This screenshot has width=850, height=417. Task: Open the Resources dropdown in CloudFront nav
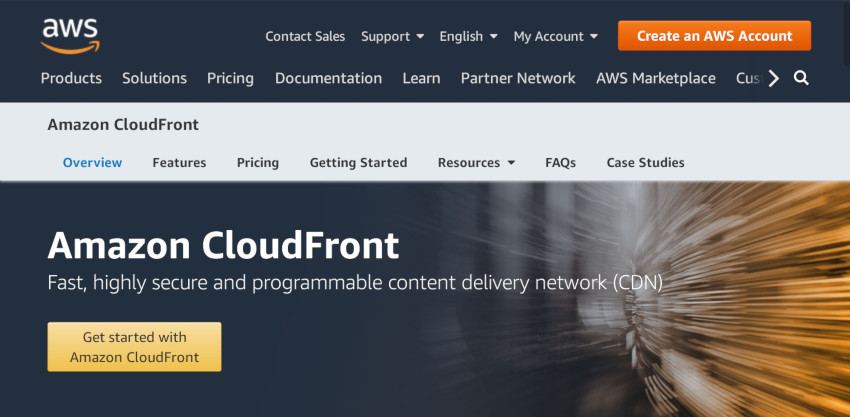(x=476, y=163)
